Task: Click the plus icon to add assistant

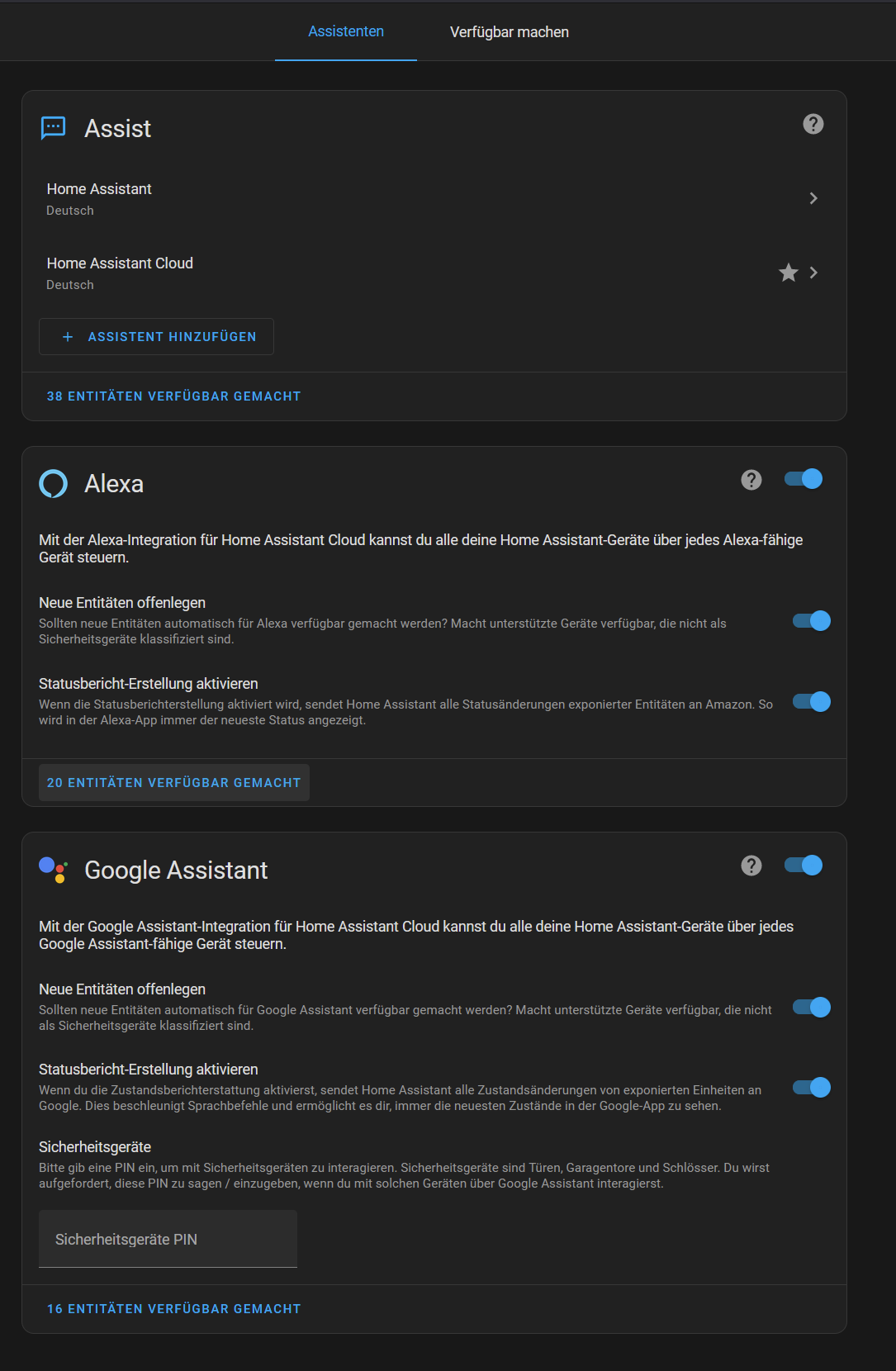Action: click(68, 337)
